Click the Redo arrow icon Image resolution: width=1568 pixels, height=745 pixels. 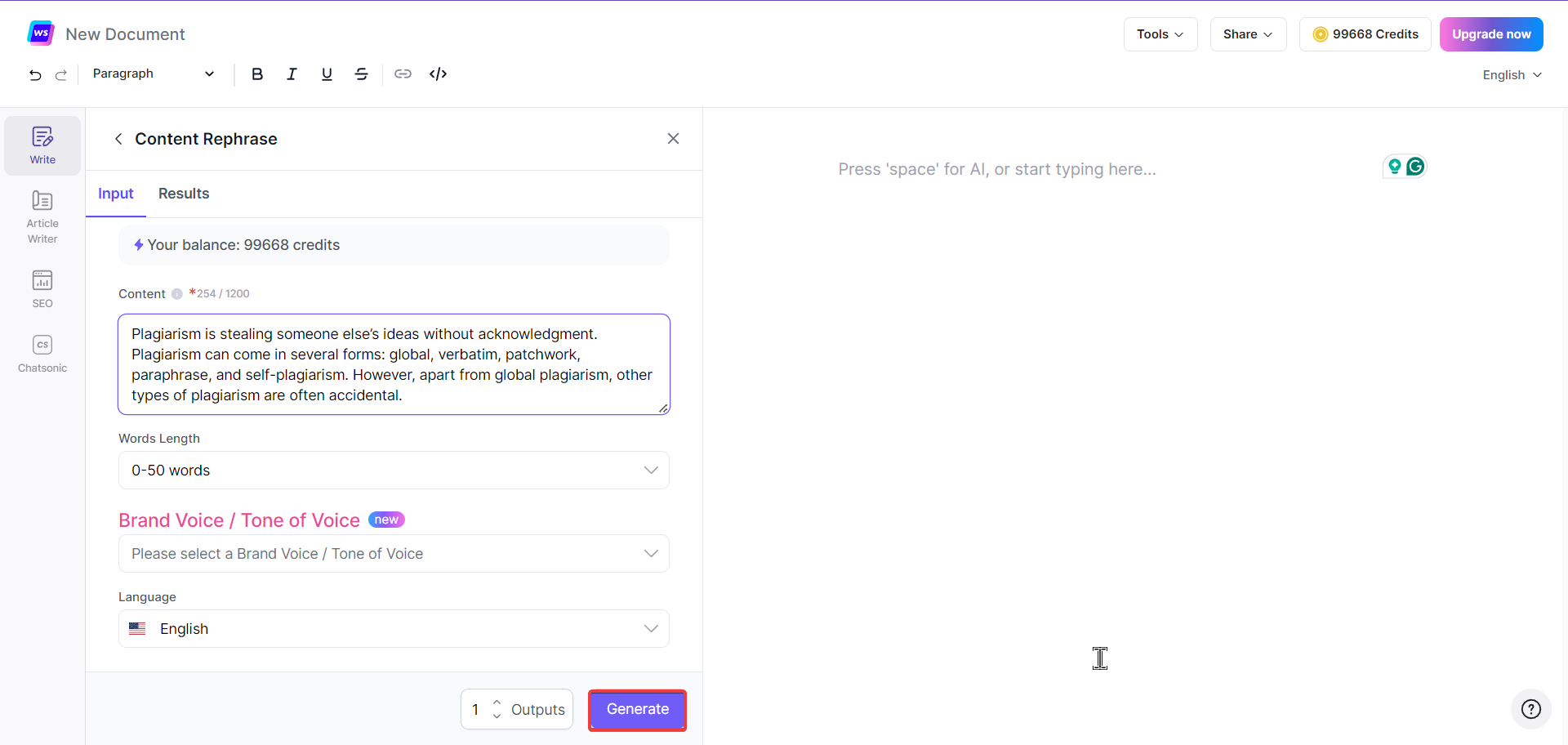point(61,74)
